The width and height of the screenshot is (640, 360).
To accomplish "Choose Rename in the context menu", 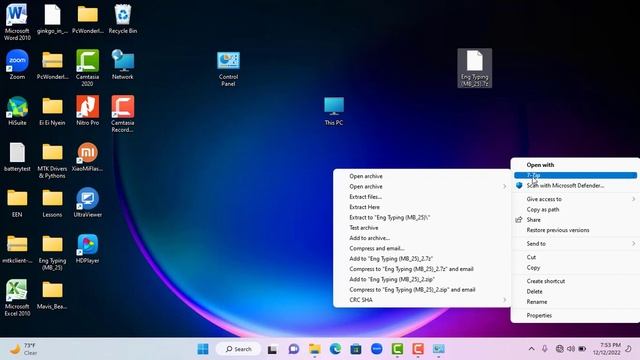I will click(575, 302).
